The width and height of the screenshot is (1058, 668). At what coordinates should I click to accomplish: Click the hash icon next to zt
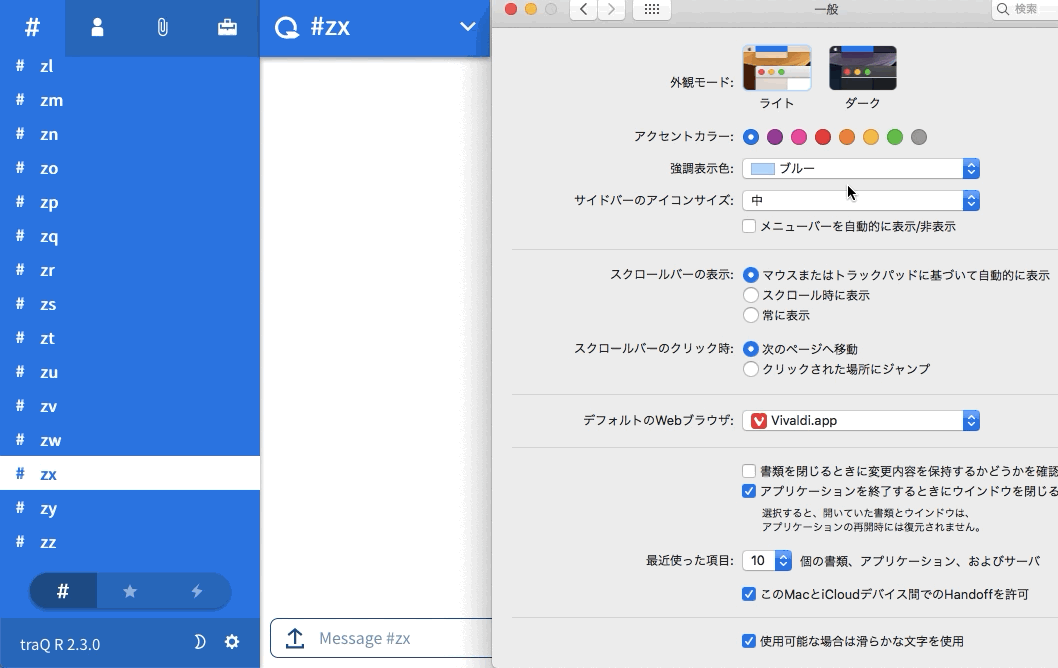coord(20,337)
